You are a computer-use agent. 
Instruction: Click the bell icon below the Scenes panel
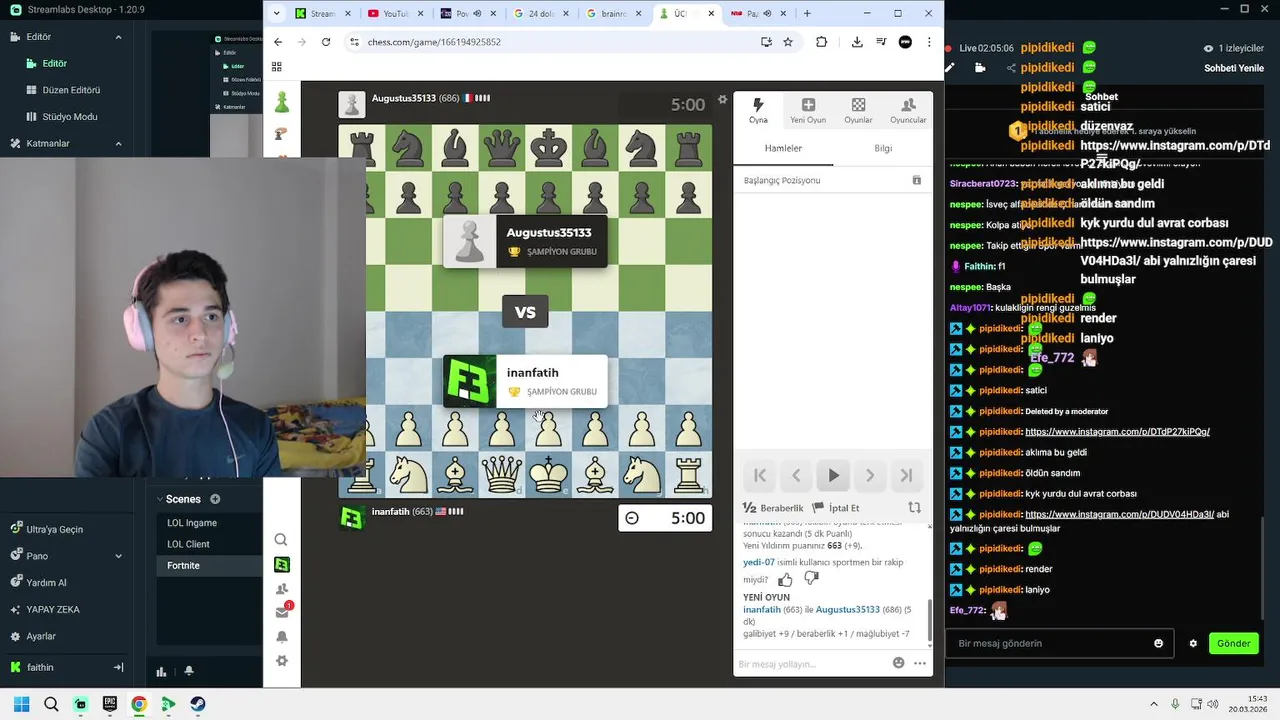(189, 672)
